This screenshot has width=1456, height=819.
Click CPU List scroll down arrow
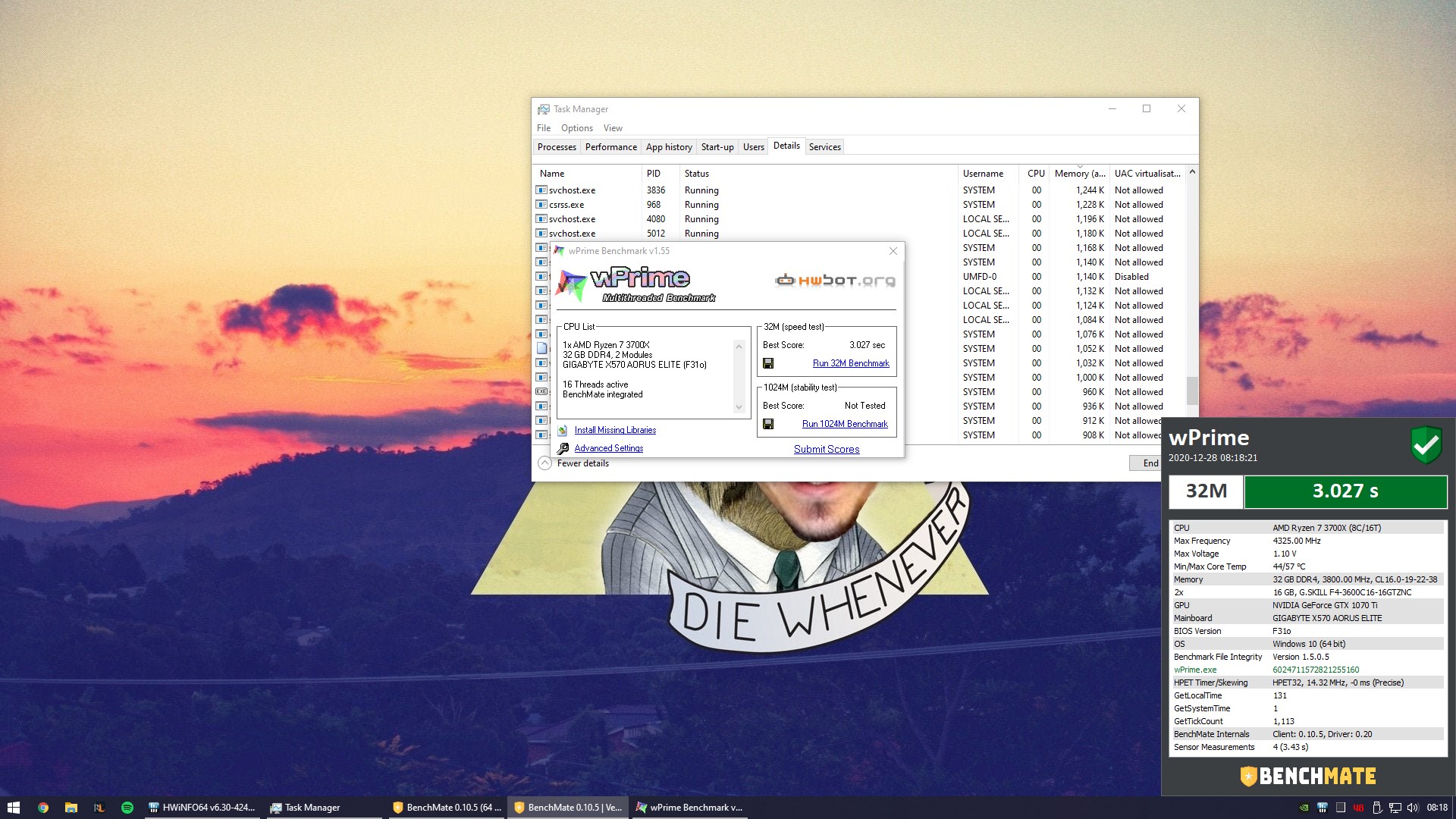click(739, 407)
